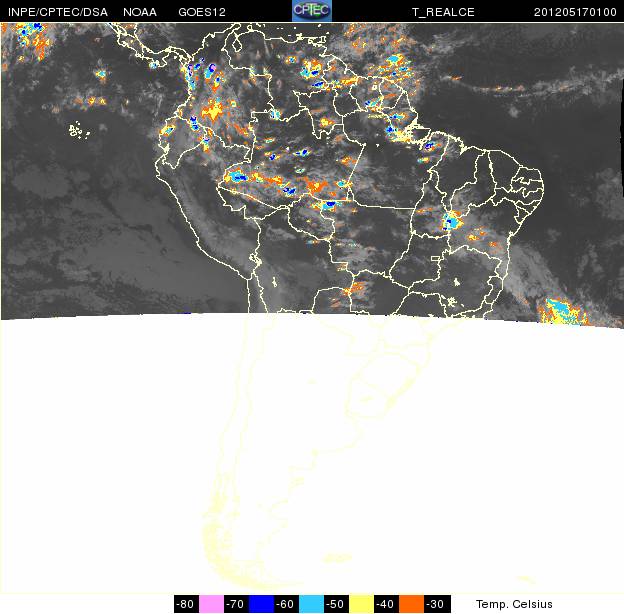
Task: Click the -70 legend value
Action: [x=235, y=604]
